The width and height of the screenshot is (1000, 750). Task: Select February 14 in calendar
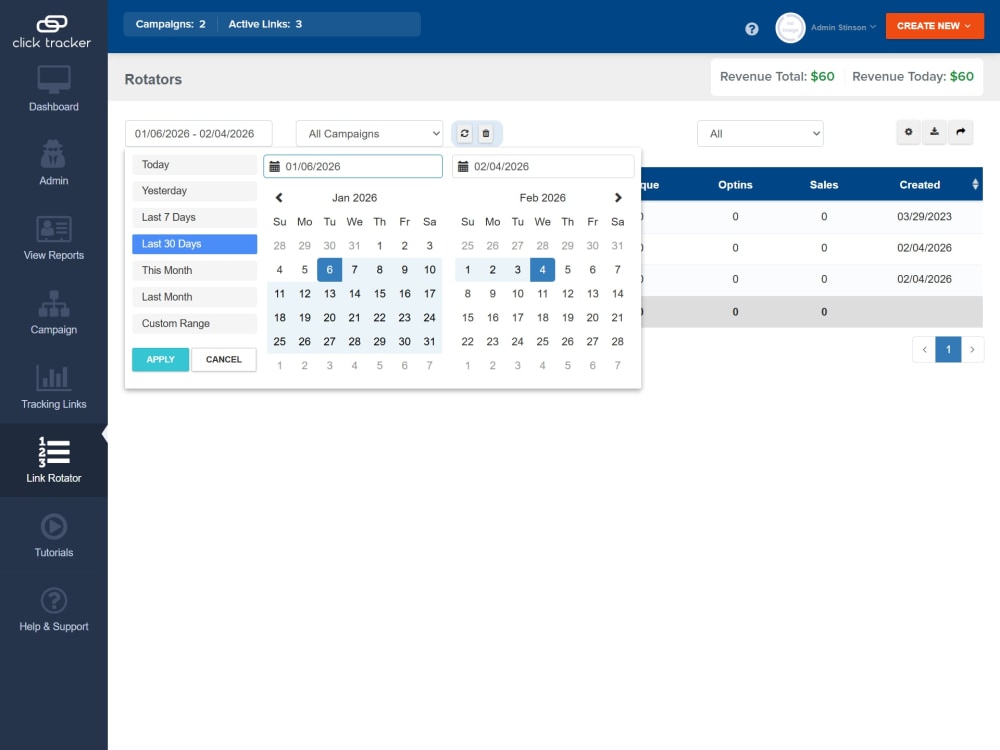pyautogui.click(x=617, y=294)
